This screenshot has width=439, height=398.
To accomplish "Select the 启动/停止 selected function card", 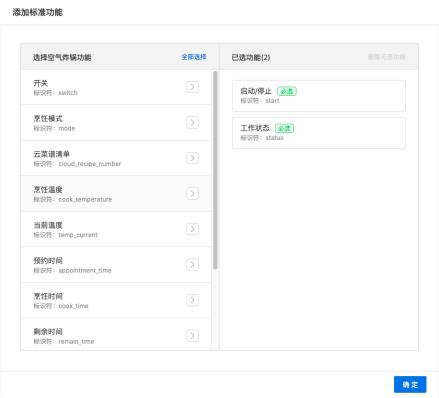I will (319, 96).
